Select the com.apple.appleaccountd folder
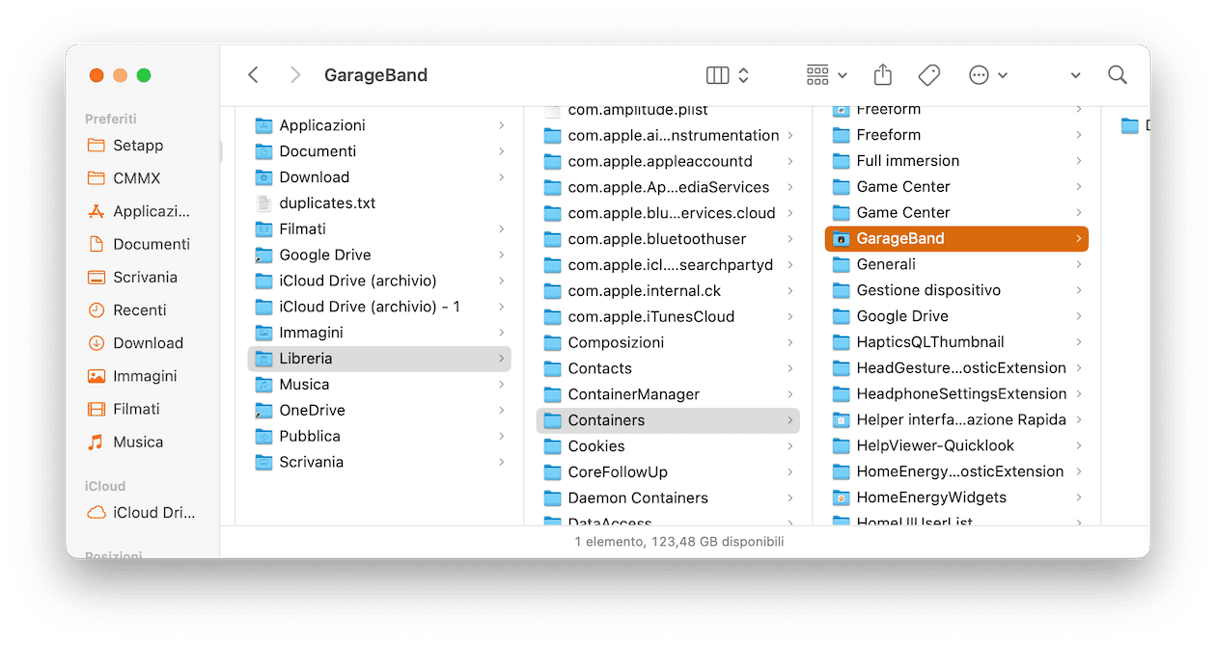This screenshot has width=1216, height=645. (x=668, y=161)
